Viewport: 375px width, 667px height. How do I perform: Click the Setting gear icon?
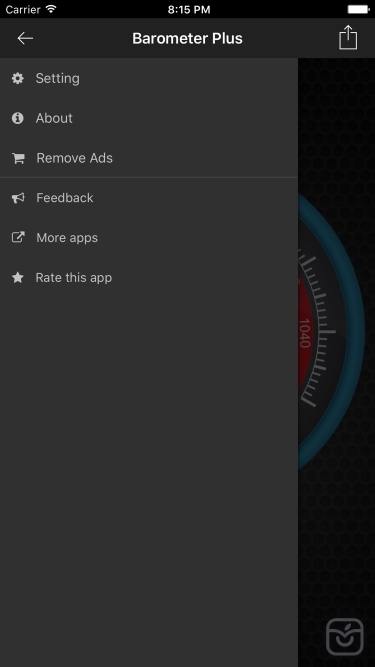click(x=17, y=78)
